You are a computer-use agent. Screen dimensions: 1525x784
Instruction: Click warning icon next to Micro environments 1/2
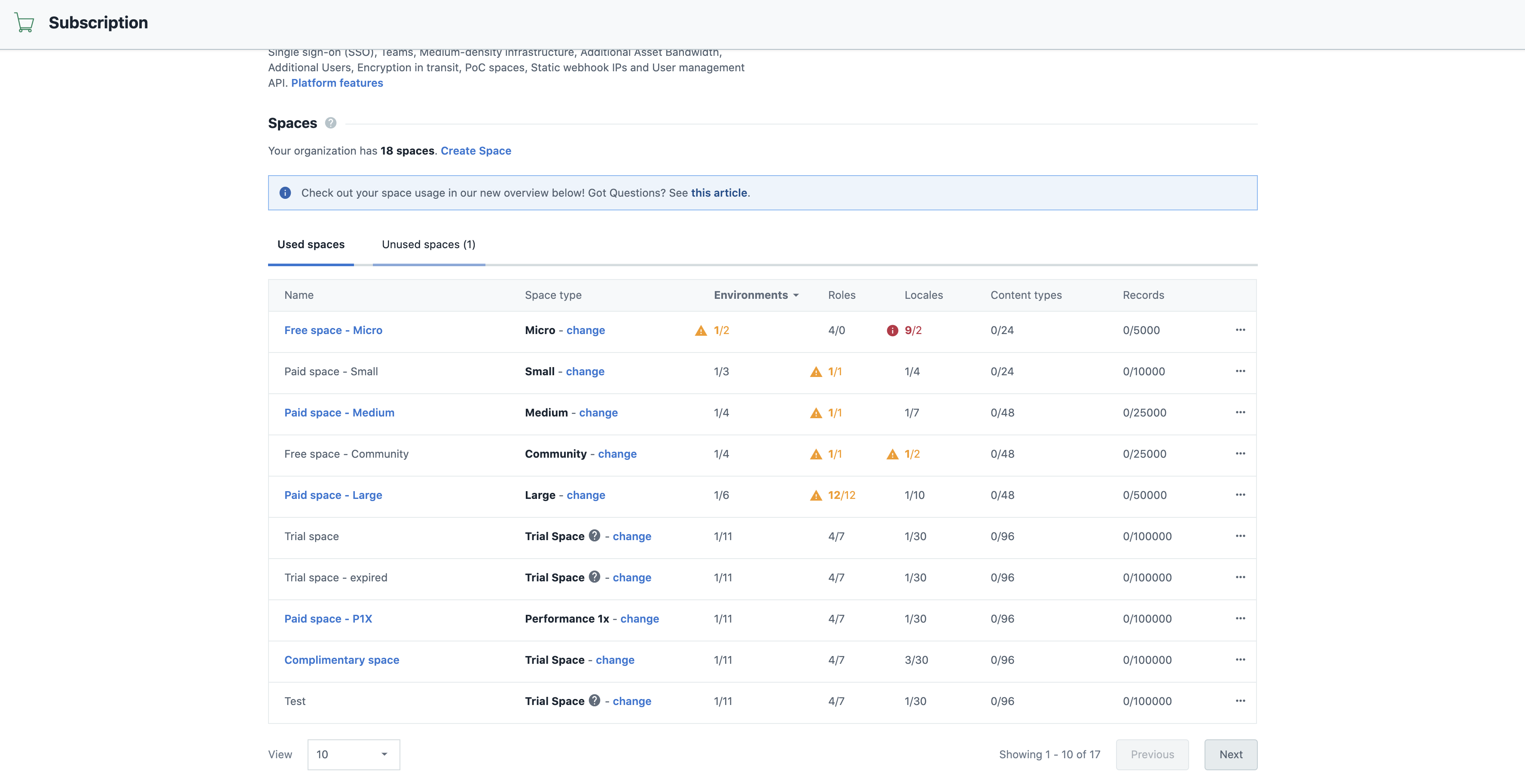pos(701,331)
